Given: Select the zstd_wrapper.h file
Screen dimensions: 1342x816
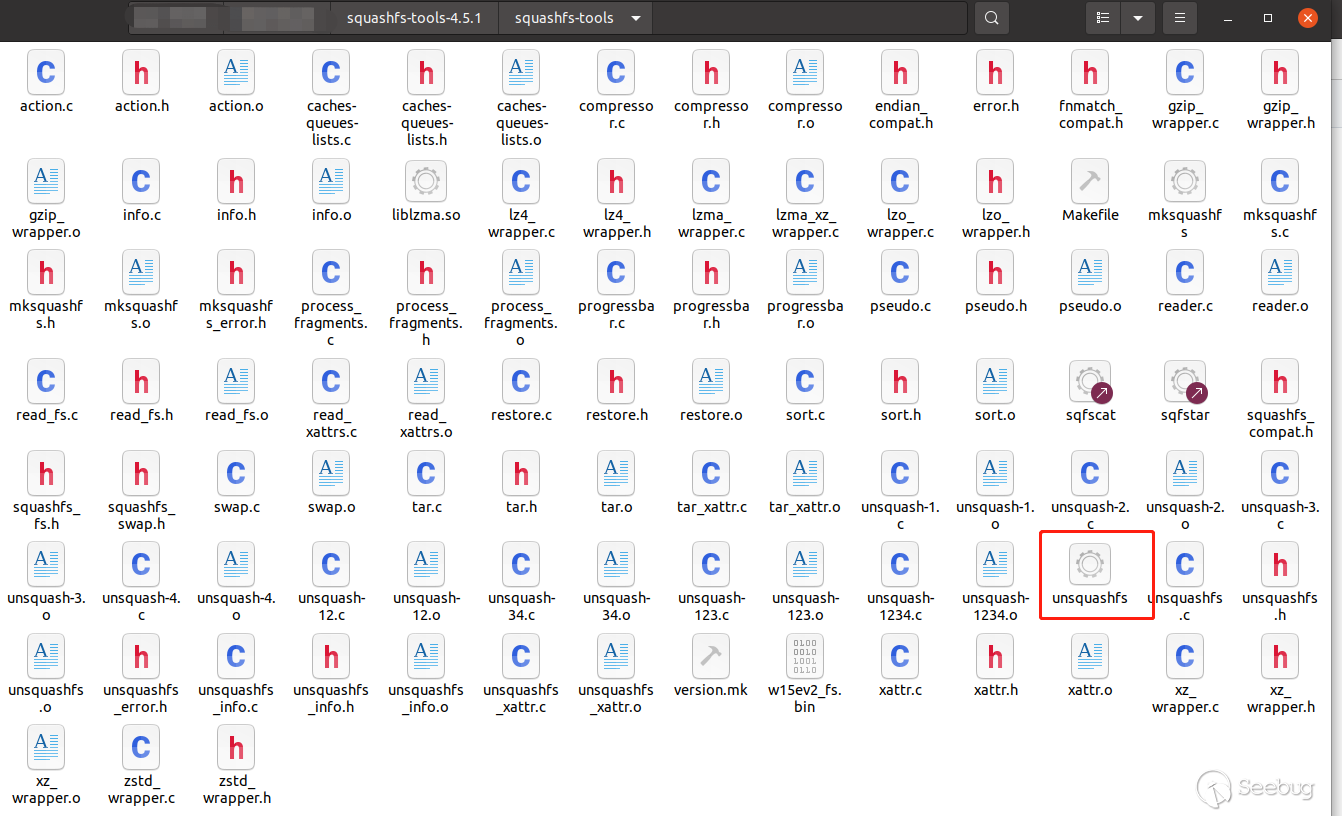Looking at the screenshot, I should tap(236, 747).
